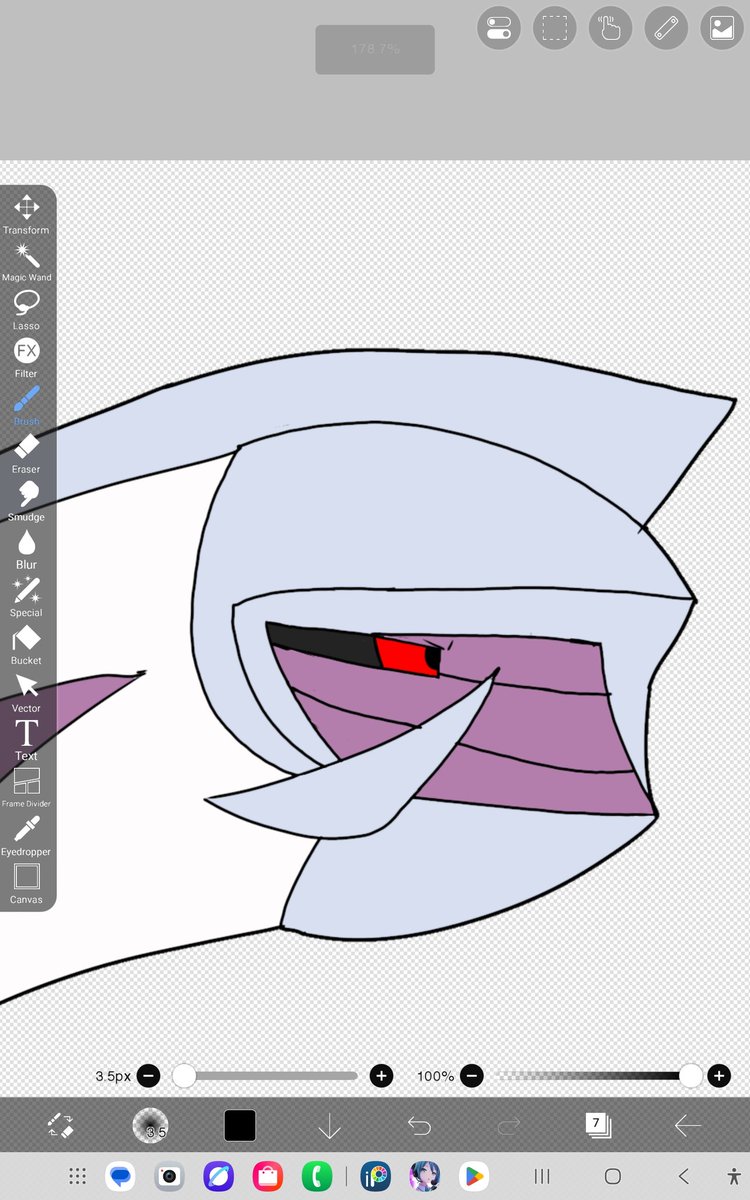Open the green Phone app
750x1200 pixels.
click(316, 1177)
